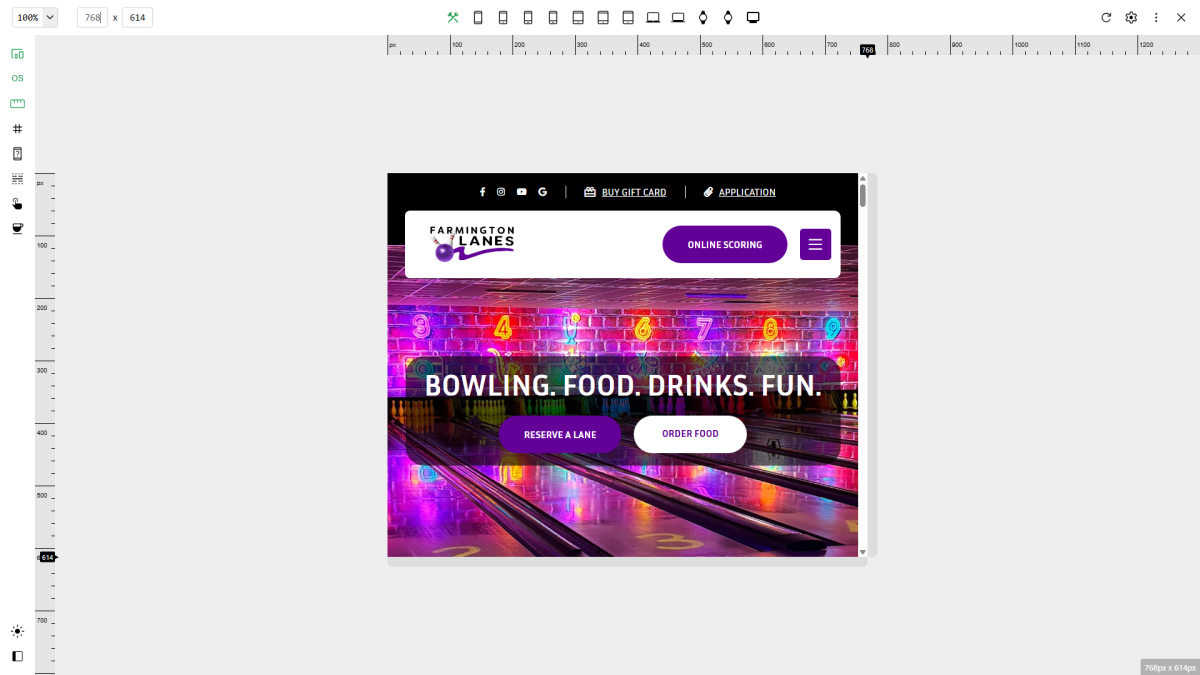This screenshot has height=675, width=1200.
Task: Open the settings gear
Action: [1131, 17]
